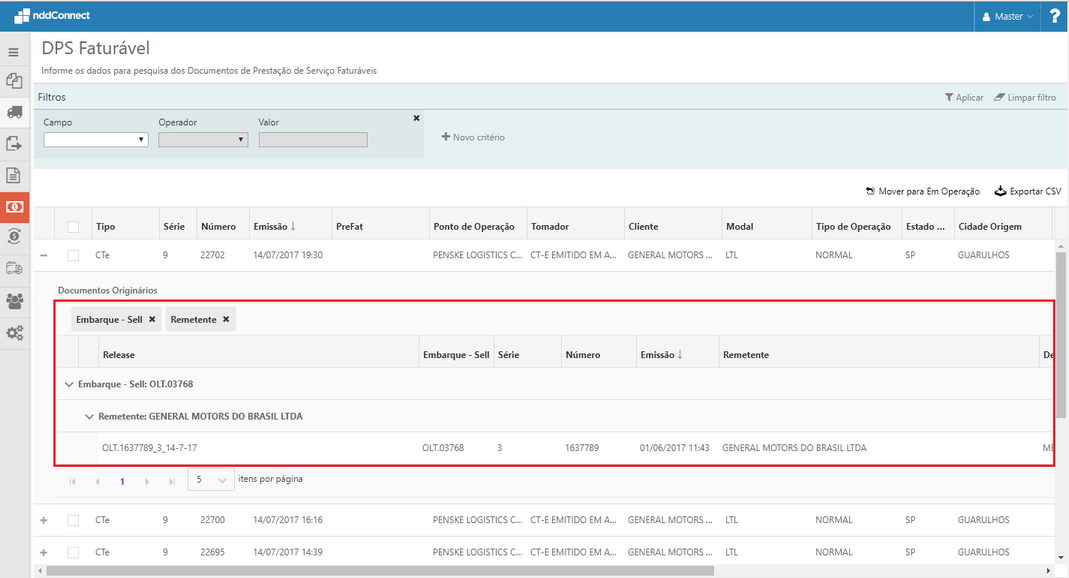The height and width of the screenshot is (578, 1069).
Task: Toggle the select-all checkbox in table header
Action: click(73, 227)
